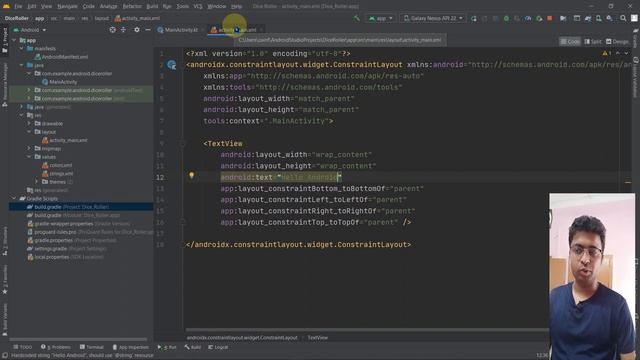Image resolution: width=640 pixels, height=360 pixels.
Task: Click the Collapse All icon in Project panel
Action: (x=123, y=30)
